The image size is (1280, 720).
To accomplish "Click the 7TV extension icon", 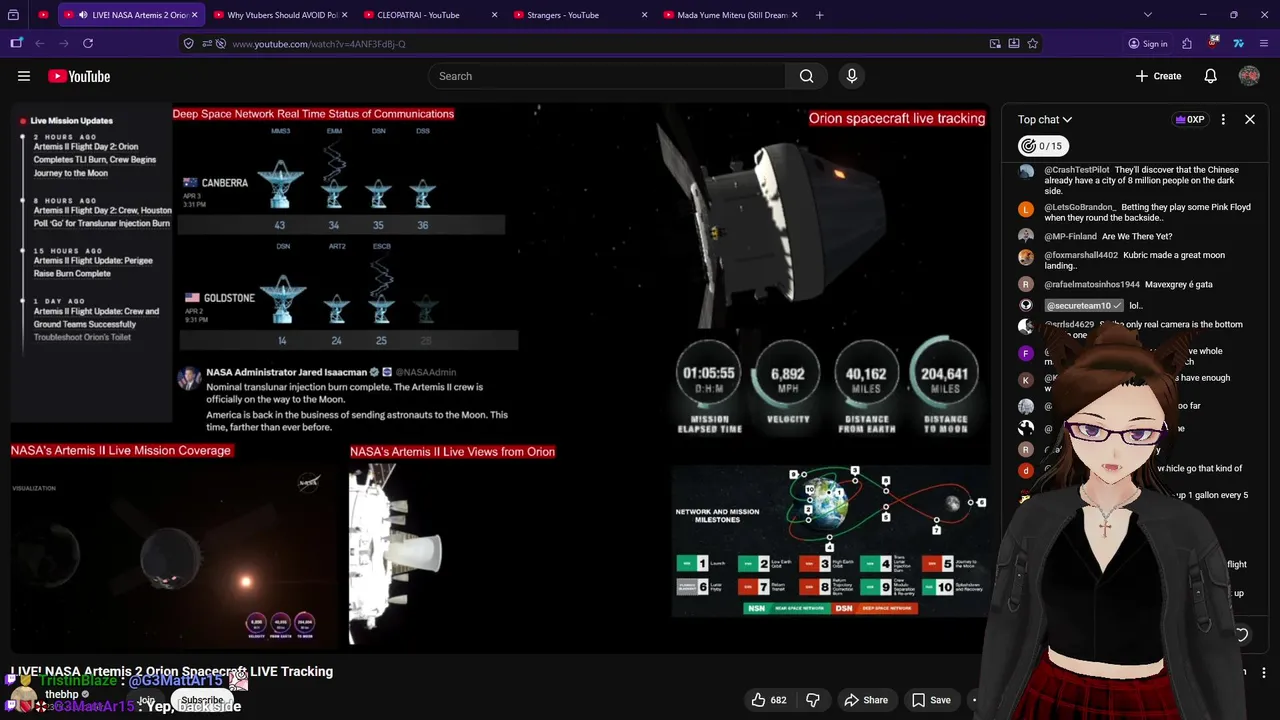I will pyautogui.click(x=1238, y=44).
